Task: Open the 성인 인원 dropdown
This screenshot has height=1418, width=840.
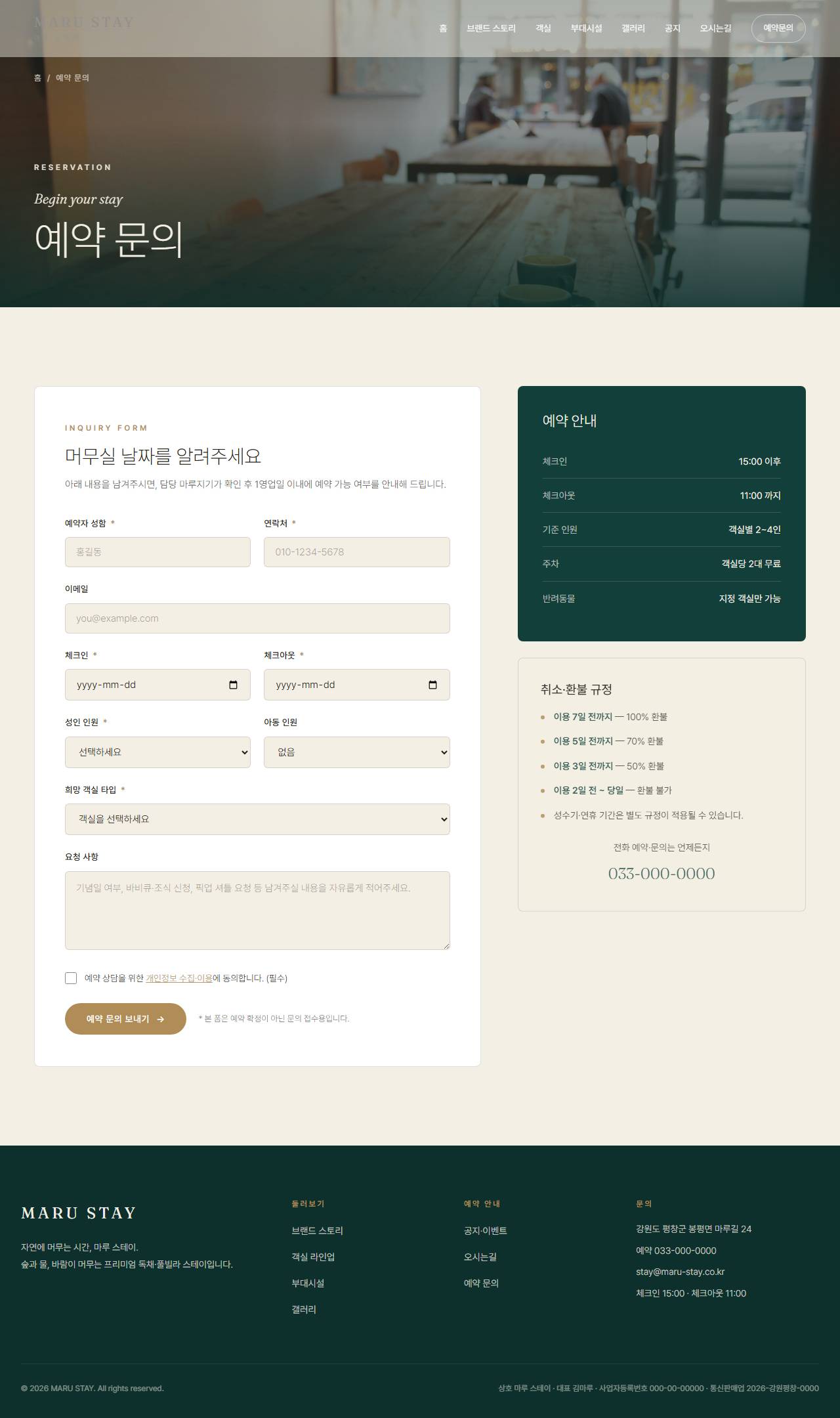Action: [x=157, y=752]
